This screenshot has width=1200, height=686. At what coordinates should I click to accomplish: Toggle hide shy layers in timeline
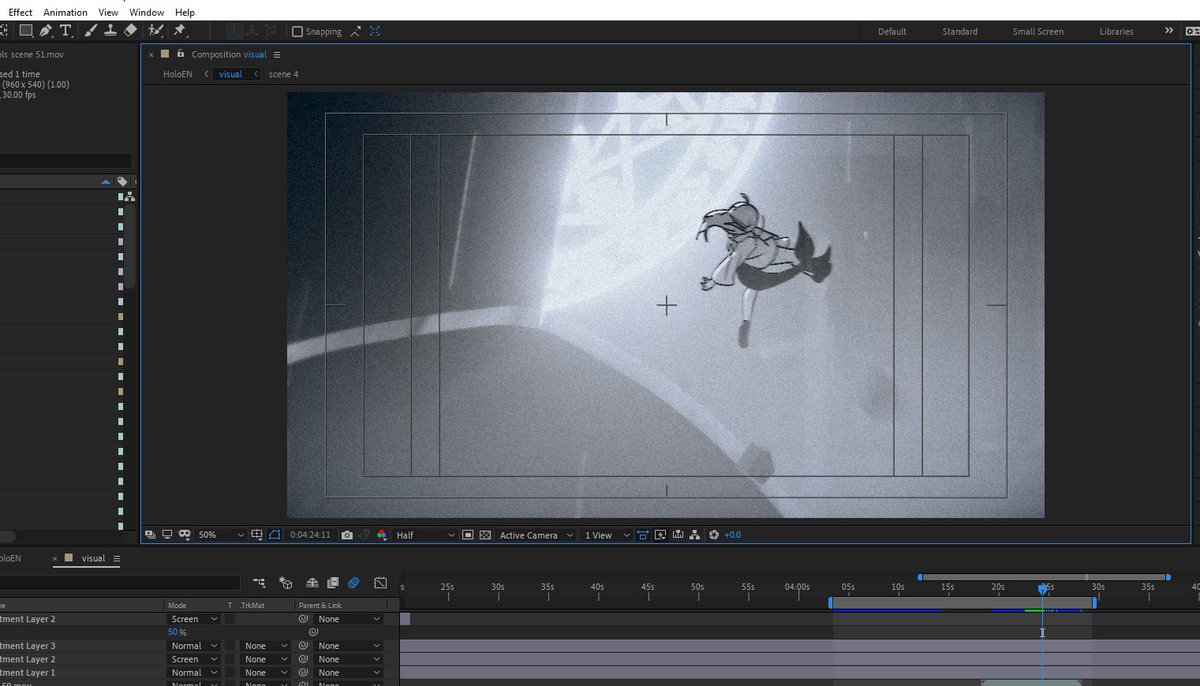[x=312, y=582]
